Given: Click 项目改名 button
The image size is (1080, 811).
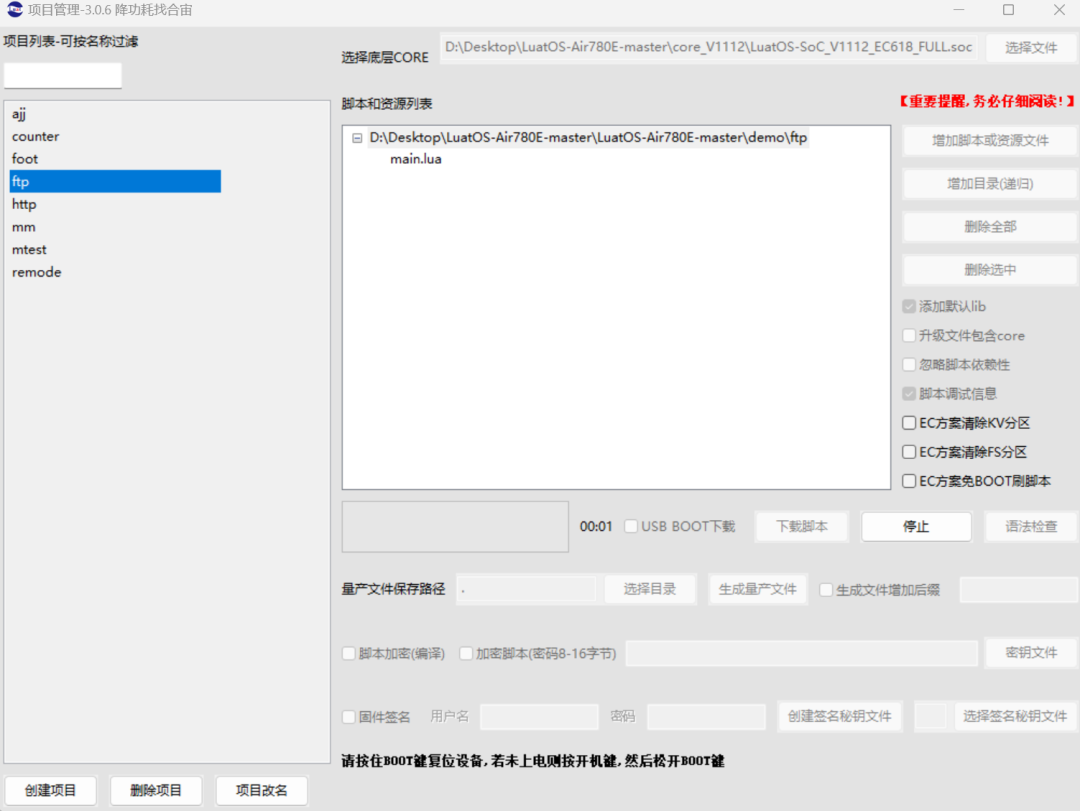Looking at the screenshot, I should [261, 790].
